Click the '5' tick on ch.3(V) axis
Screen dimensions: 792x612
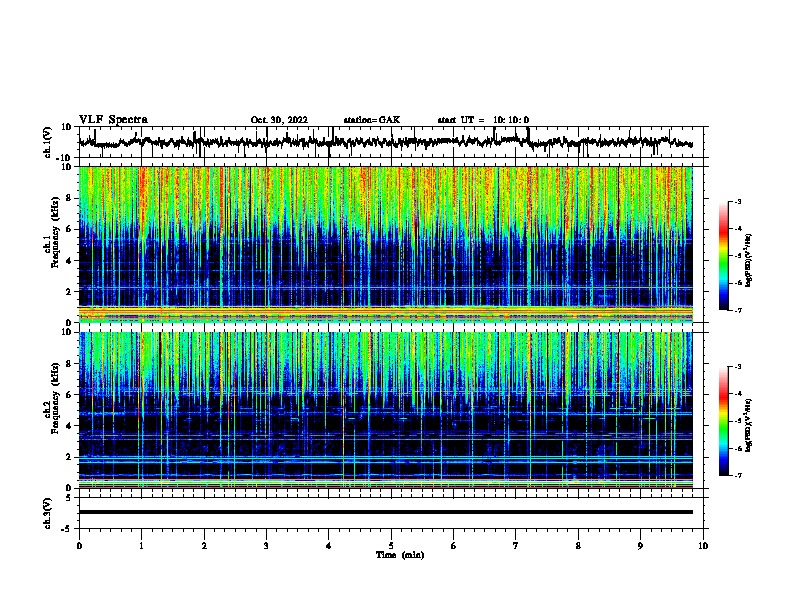(69, 498)
